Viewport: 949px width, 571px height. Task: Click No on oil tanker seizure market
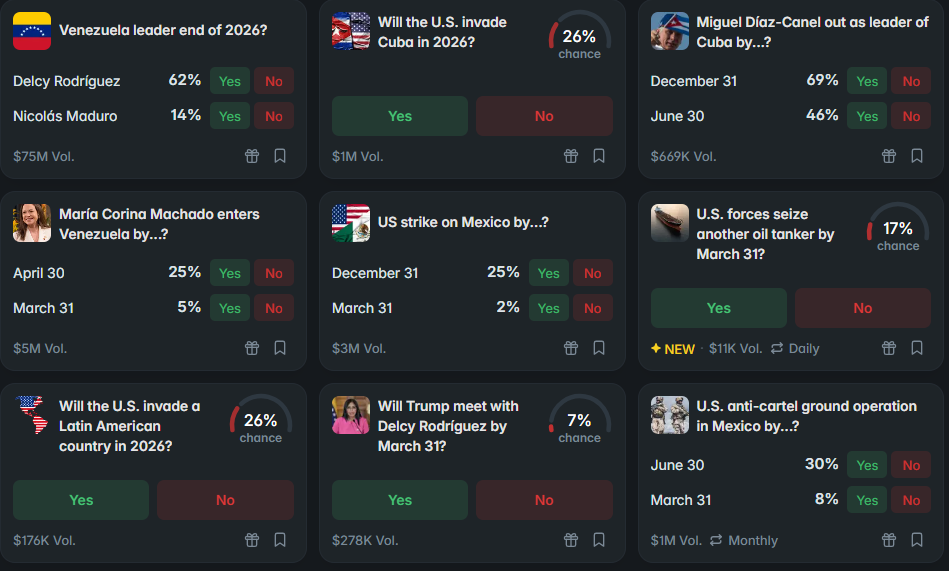pos(863,308)
